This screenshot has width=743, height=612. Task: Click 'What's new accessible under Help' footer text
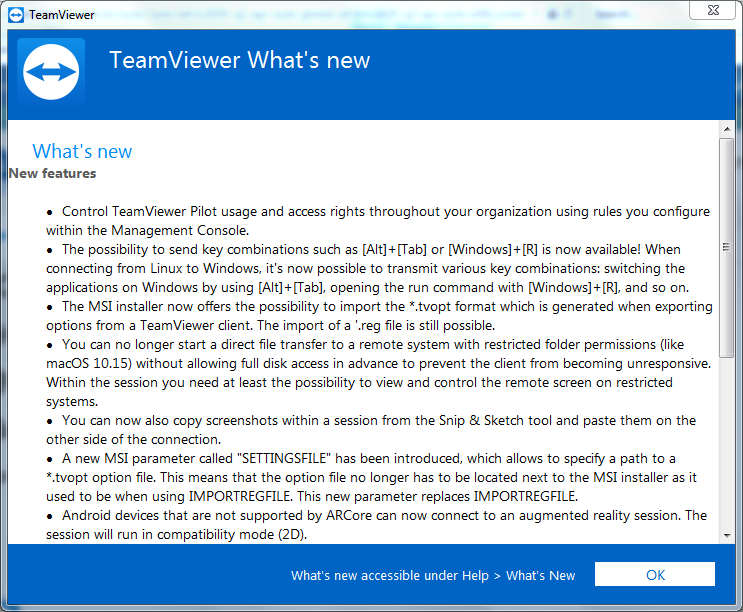point(433,575)
